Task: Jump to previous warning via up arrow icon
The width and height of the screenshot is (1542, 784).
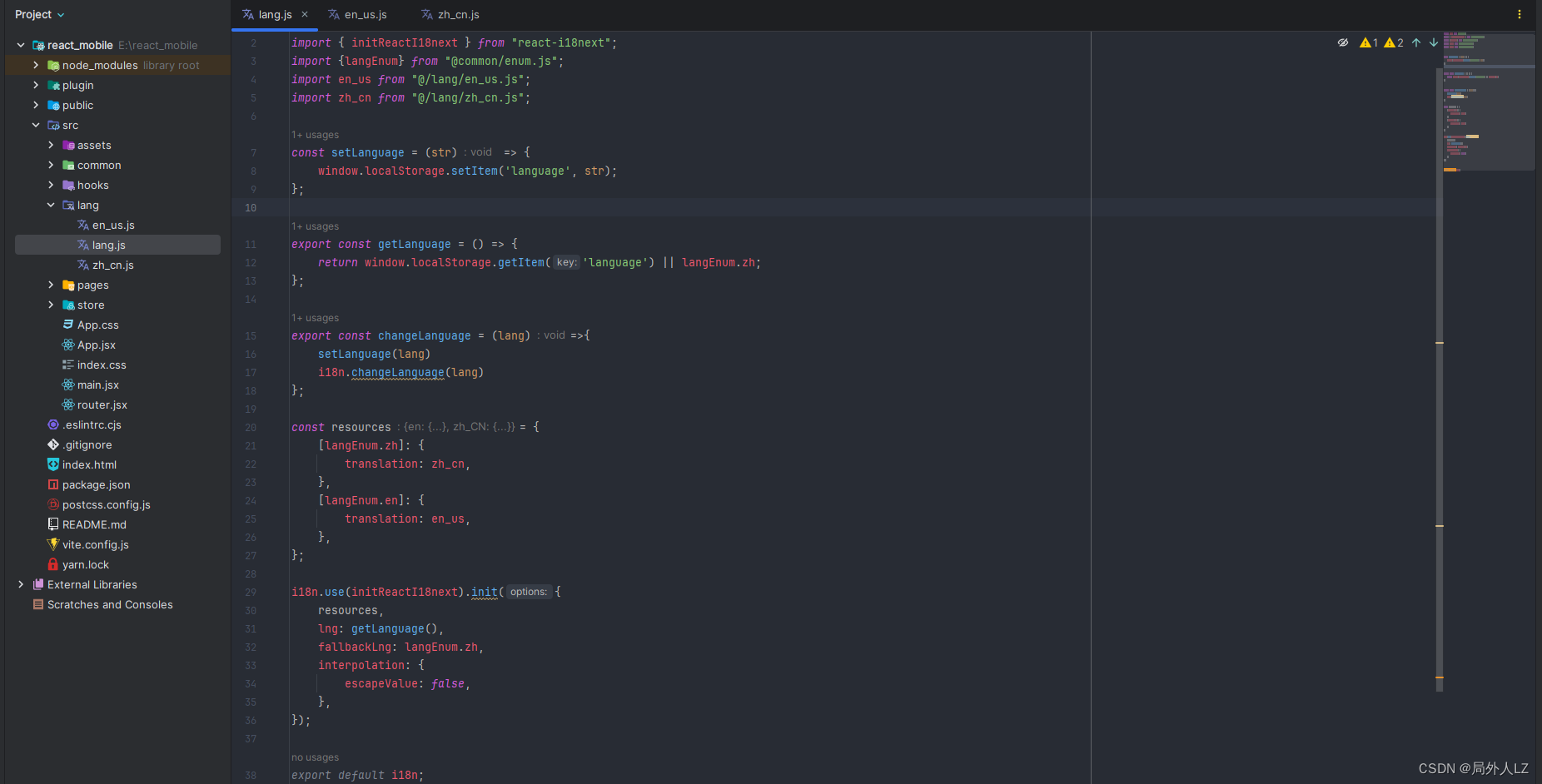Action: 1416,42
